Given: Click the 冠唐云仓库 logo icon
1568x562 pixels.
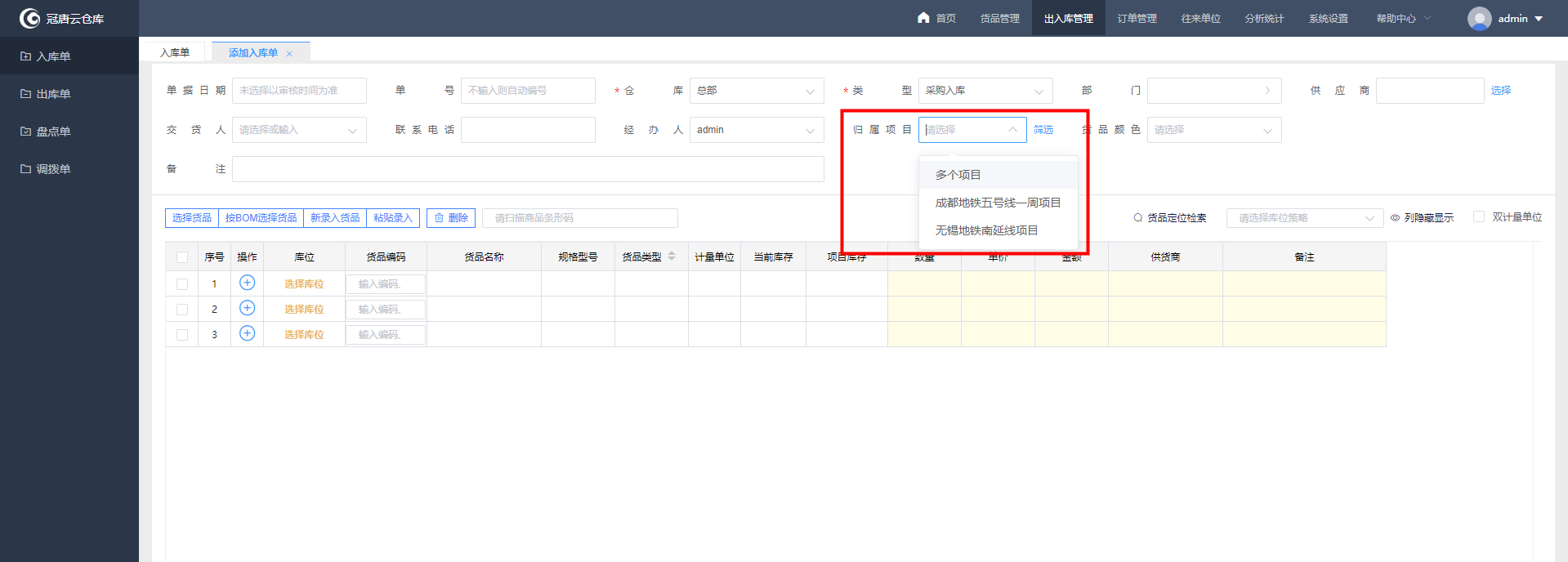Looking at the screenshot, I should click(x=29, y=18).
